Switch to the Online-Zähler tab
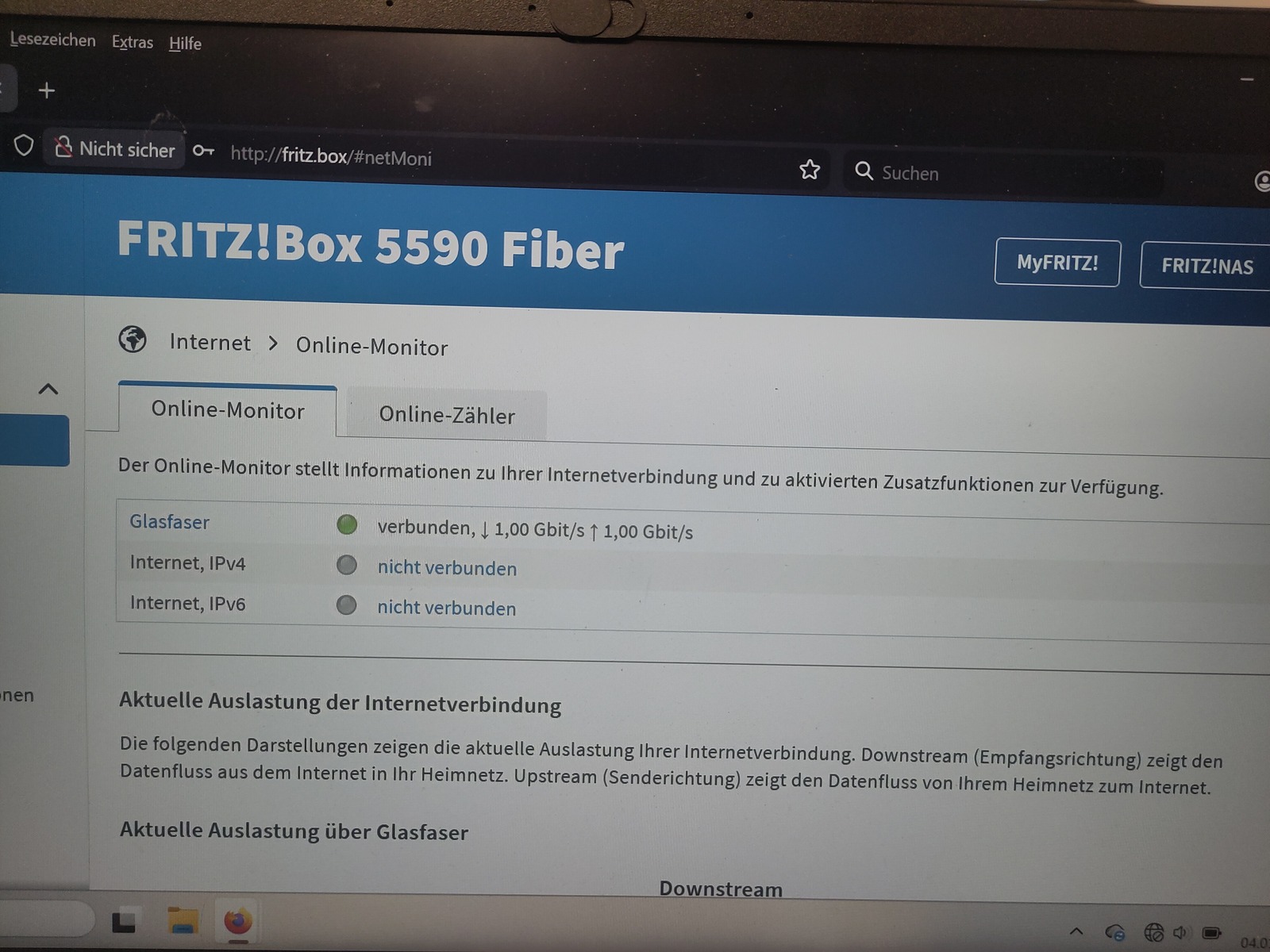Viewport: 1270px width, 952px height. (447, 415)
